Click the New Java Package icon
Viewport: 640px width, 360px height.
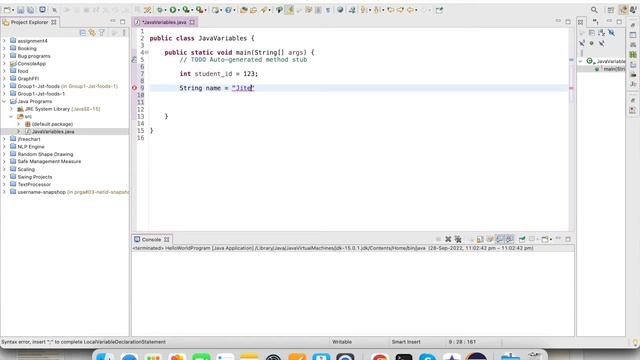point(215,10)
